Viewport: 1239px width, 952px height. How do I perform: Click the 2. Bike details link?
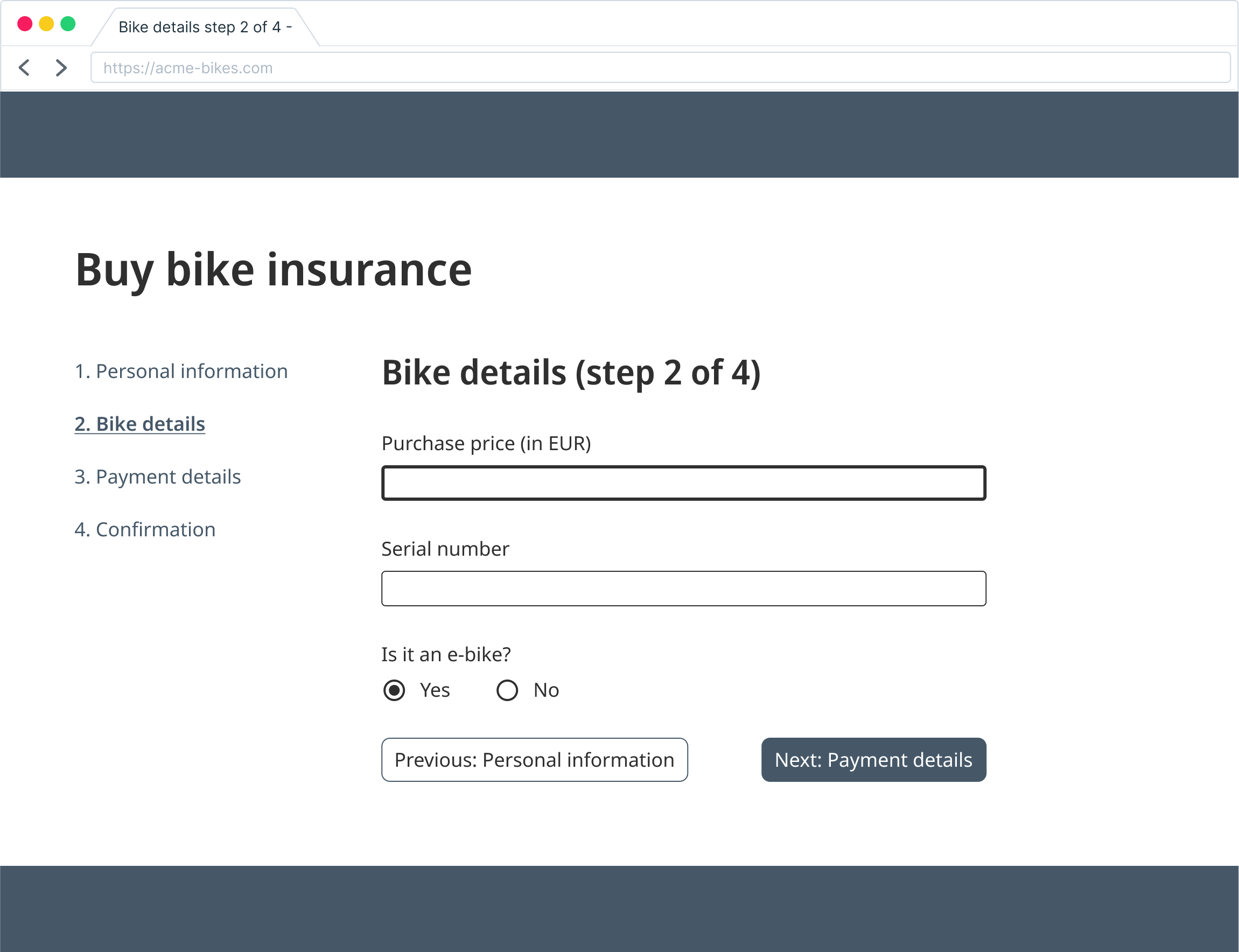click(x=139, y=423)
